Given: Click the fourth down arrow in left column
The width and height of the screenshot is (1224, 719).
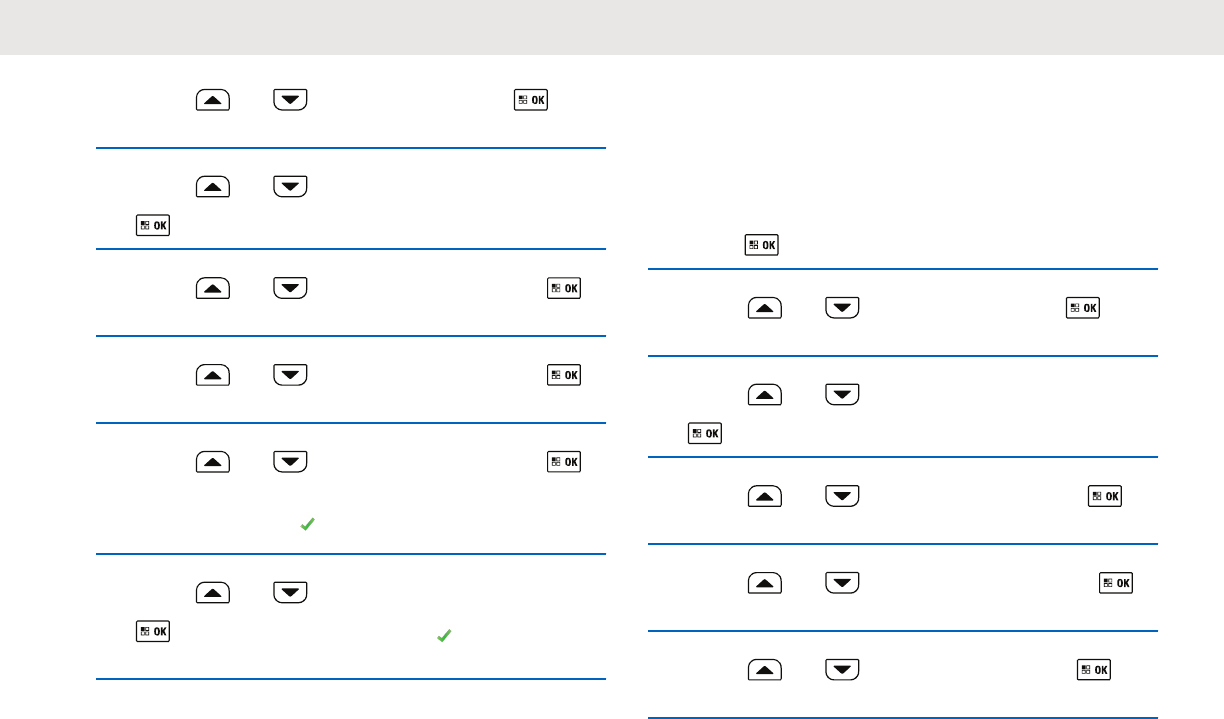Looking at the screenshot, I should coord(289,375).
